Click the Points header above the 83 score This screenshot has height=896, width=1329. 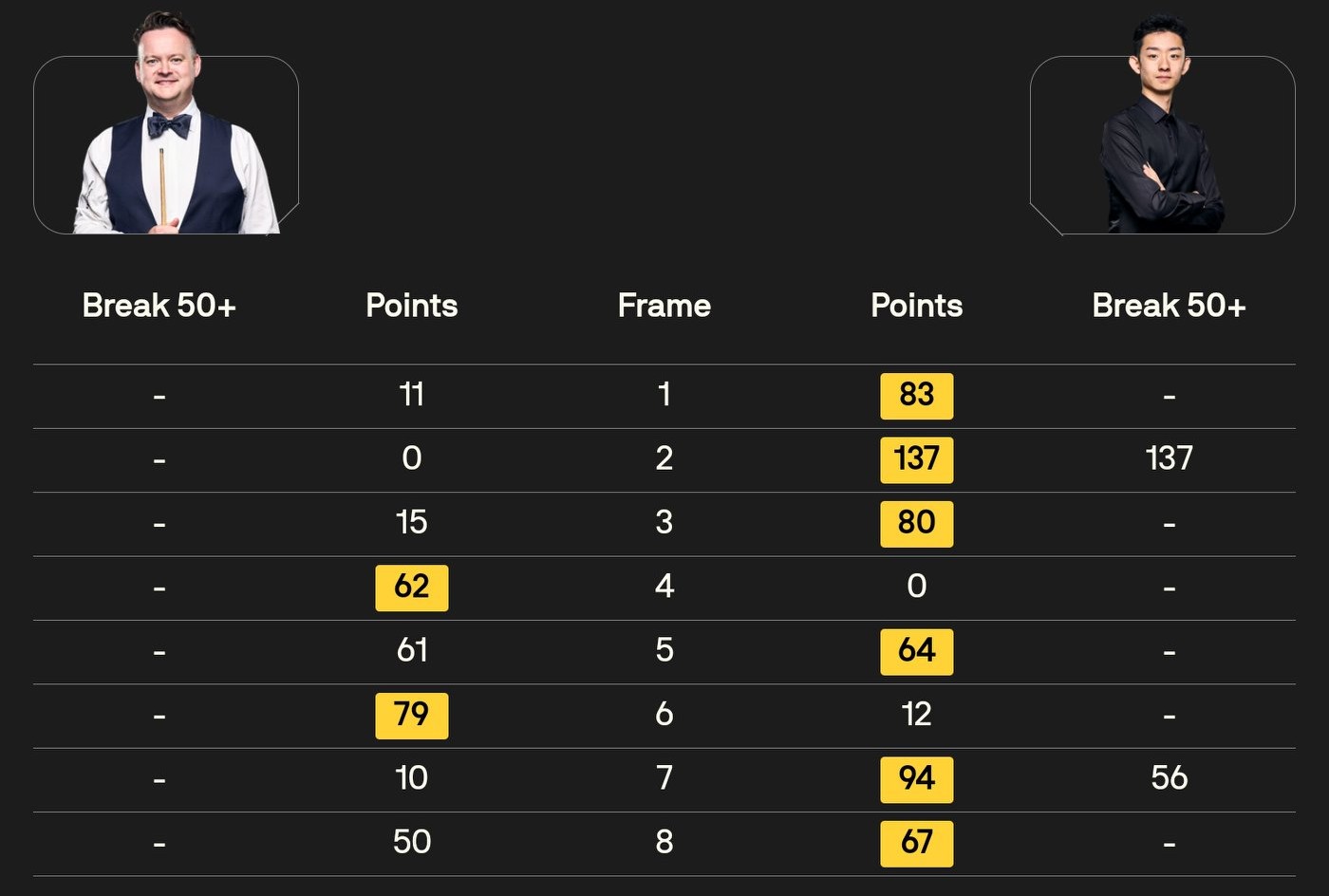click(x=916, y=306)
